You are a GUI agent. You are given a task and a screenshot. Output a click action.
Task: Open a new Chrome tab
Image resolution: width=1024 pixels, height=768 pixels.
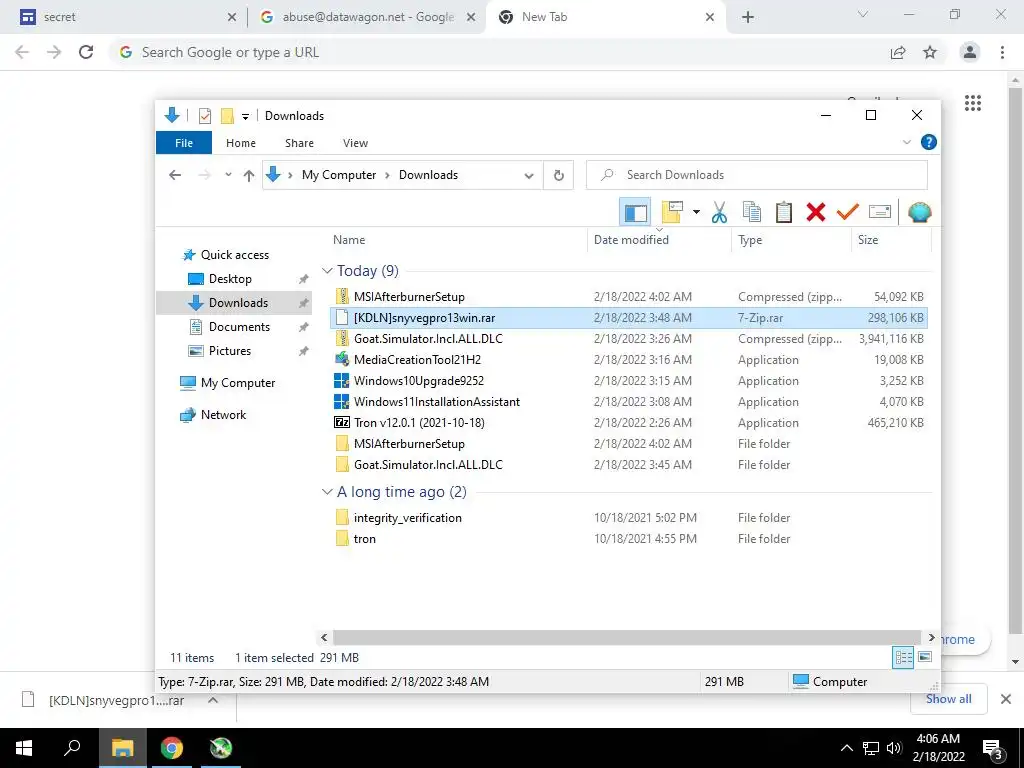[748, 17]
